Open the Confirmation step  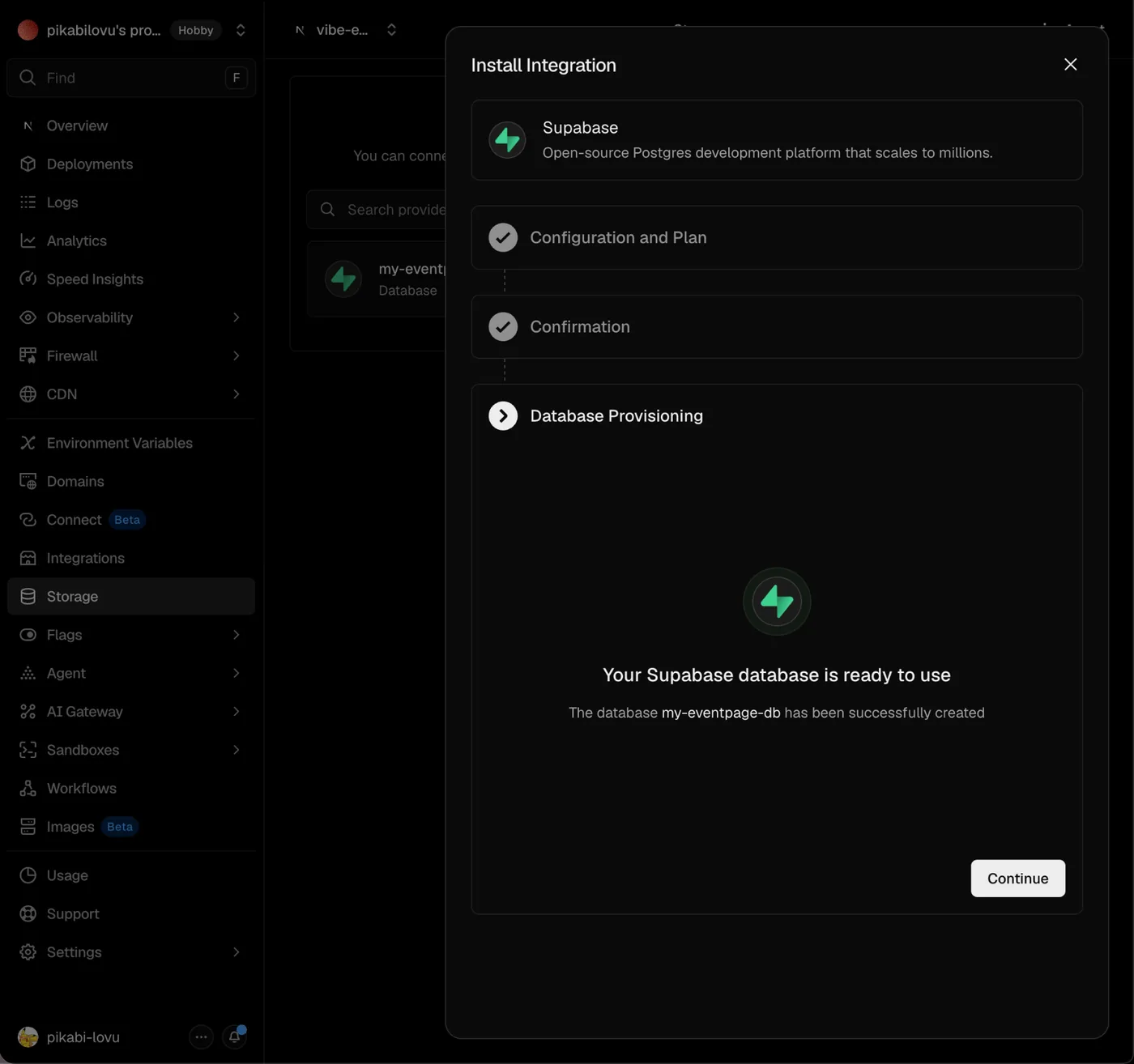[777, 326]
